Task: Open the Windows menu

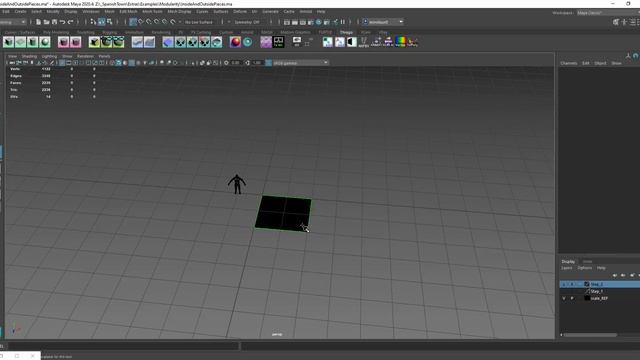Action: pyautogui.click(x=91, y=12)
